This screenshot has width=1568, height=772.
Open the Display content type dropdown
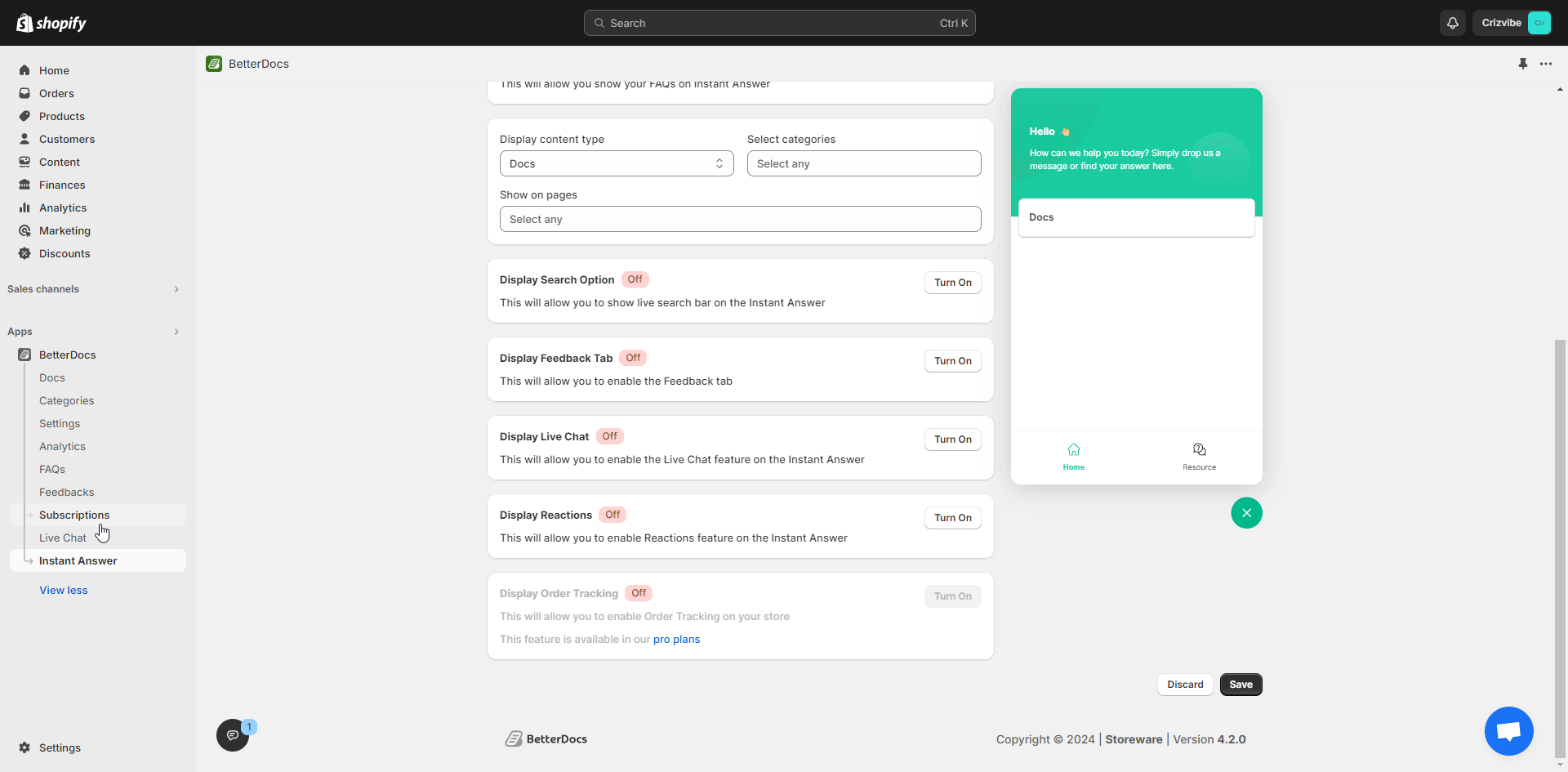click(x=616, y=163)
